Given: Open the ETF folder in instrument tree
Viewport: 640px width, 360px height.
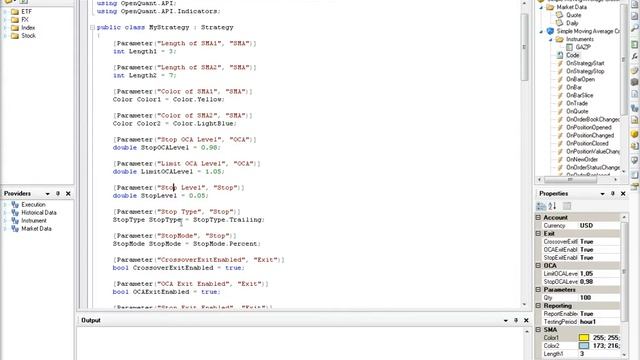Looking at the screenshot, I should (x=21, y=11).
